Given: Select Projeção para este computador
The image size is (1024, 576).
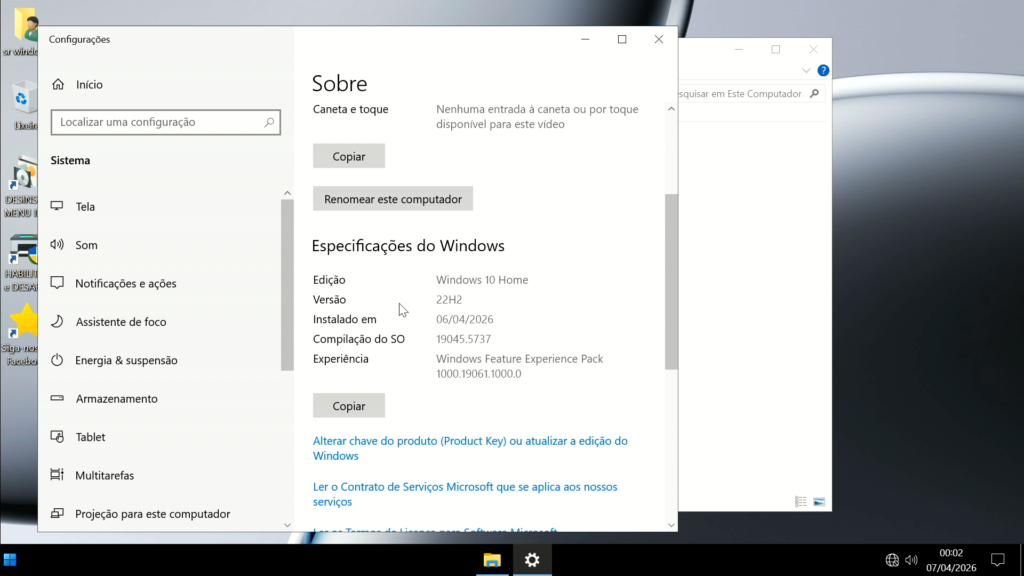Looking at the screenshot, I should pyautogui.click(x=152, y=514).
